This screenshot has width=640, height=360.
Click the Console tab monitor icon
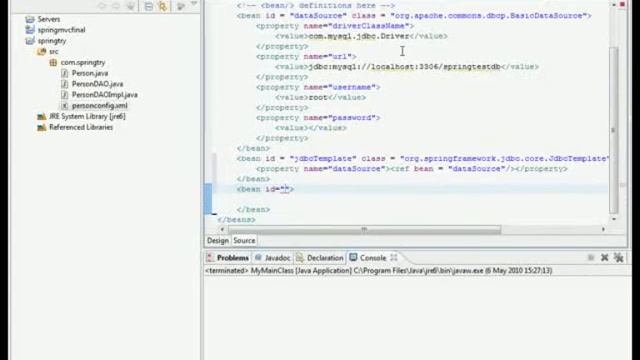click(353, 257)
